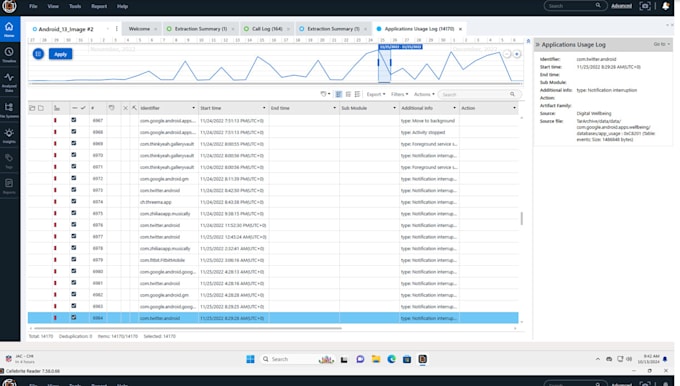Expand the Export dropdown
Image resolution: width=680 pixels, height=386 pixels.
tap(376, 94)
